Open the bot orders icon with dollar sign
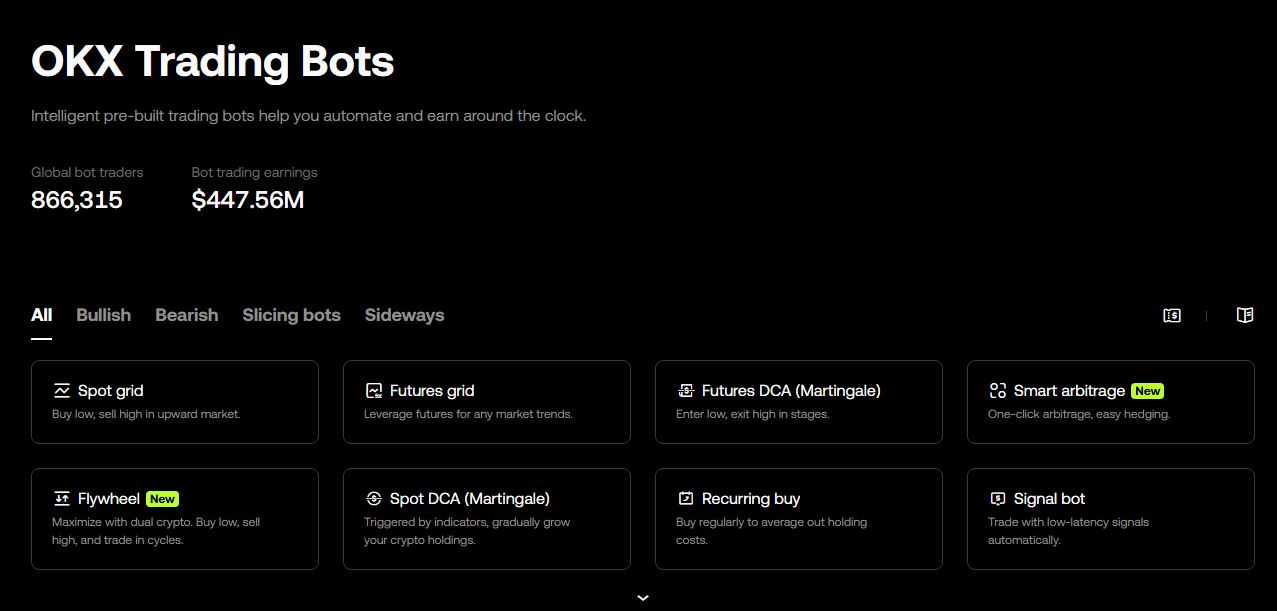 1172,315
